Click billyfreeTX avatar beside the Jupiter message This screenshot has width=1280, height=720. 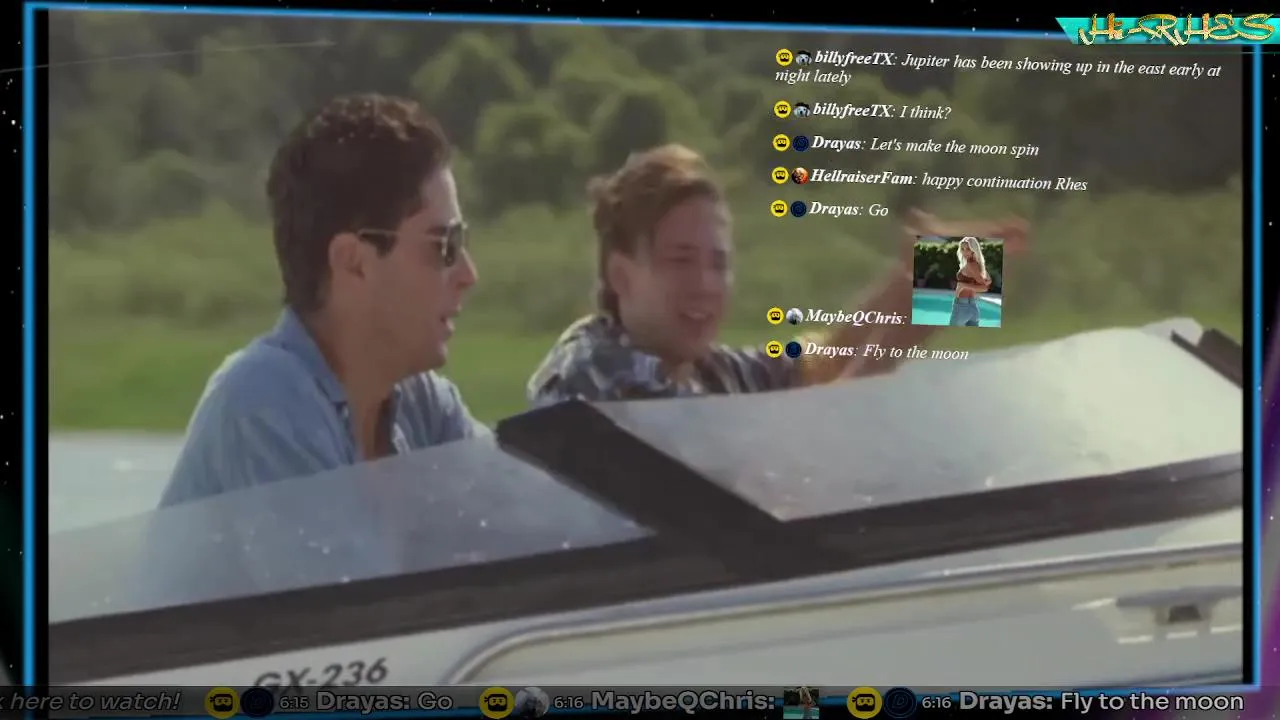(803, 58)
